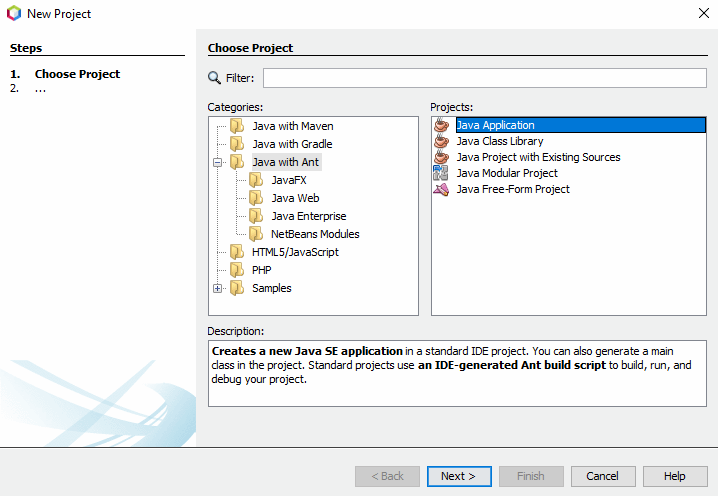Focus the Filter text field
The image size is (718, 496).
[485, 78]
